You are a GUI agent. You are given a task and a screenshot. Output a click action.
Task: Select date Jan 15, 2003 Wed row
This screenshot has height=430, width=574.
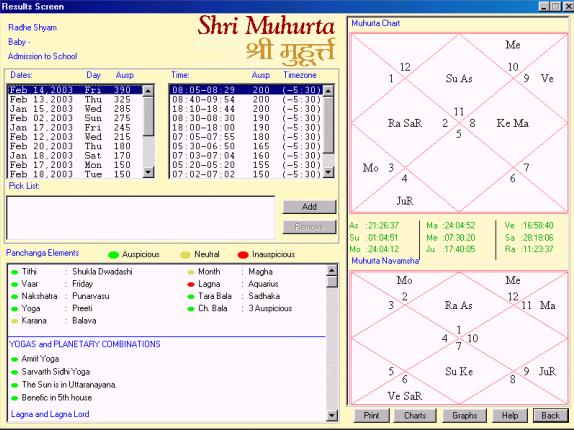[75, 109]
